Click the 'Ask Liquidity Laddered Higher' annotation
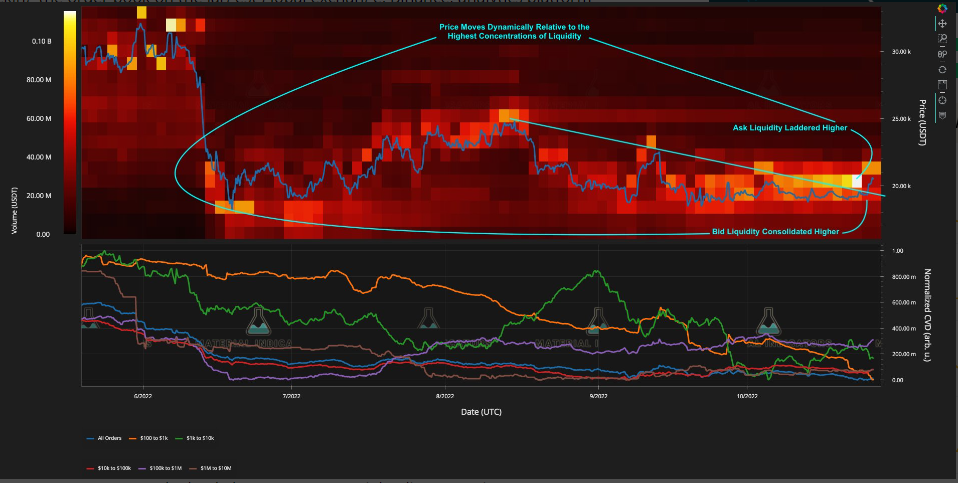 [789, 128]
